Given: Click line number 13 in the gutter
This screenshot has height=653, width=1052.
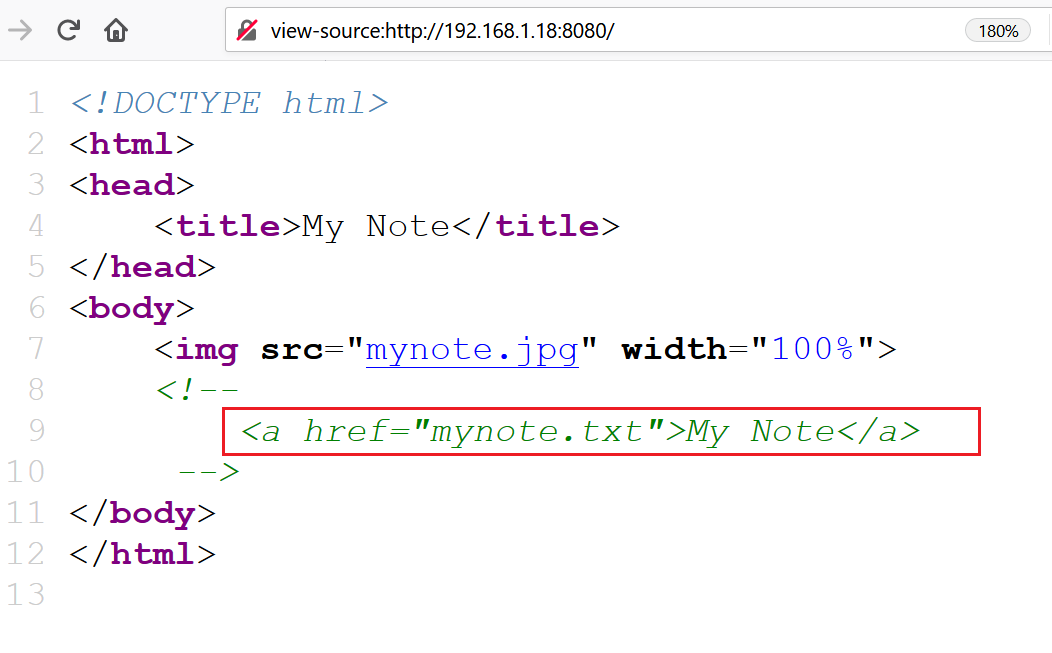Looking at the screenshot, I should [26, 595].
